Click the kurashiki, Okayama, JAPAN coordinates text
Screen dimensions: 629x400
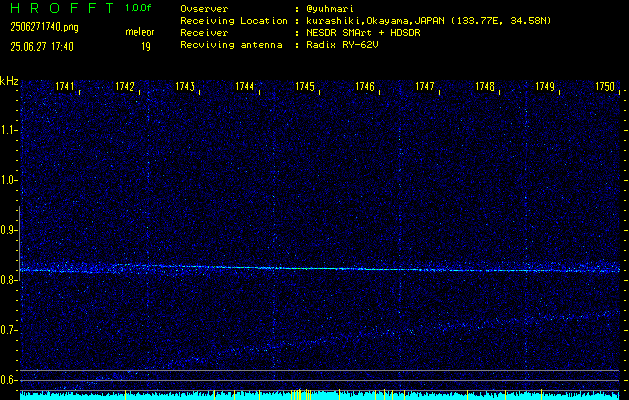click(428, 21)
